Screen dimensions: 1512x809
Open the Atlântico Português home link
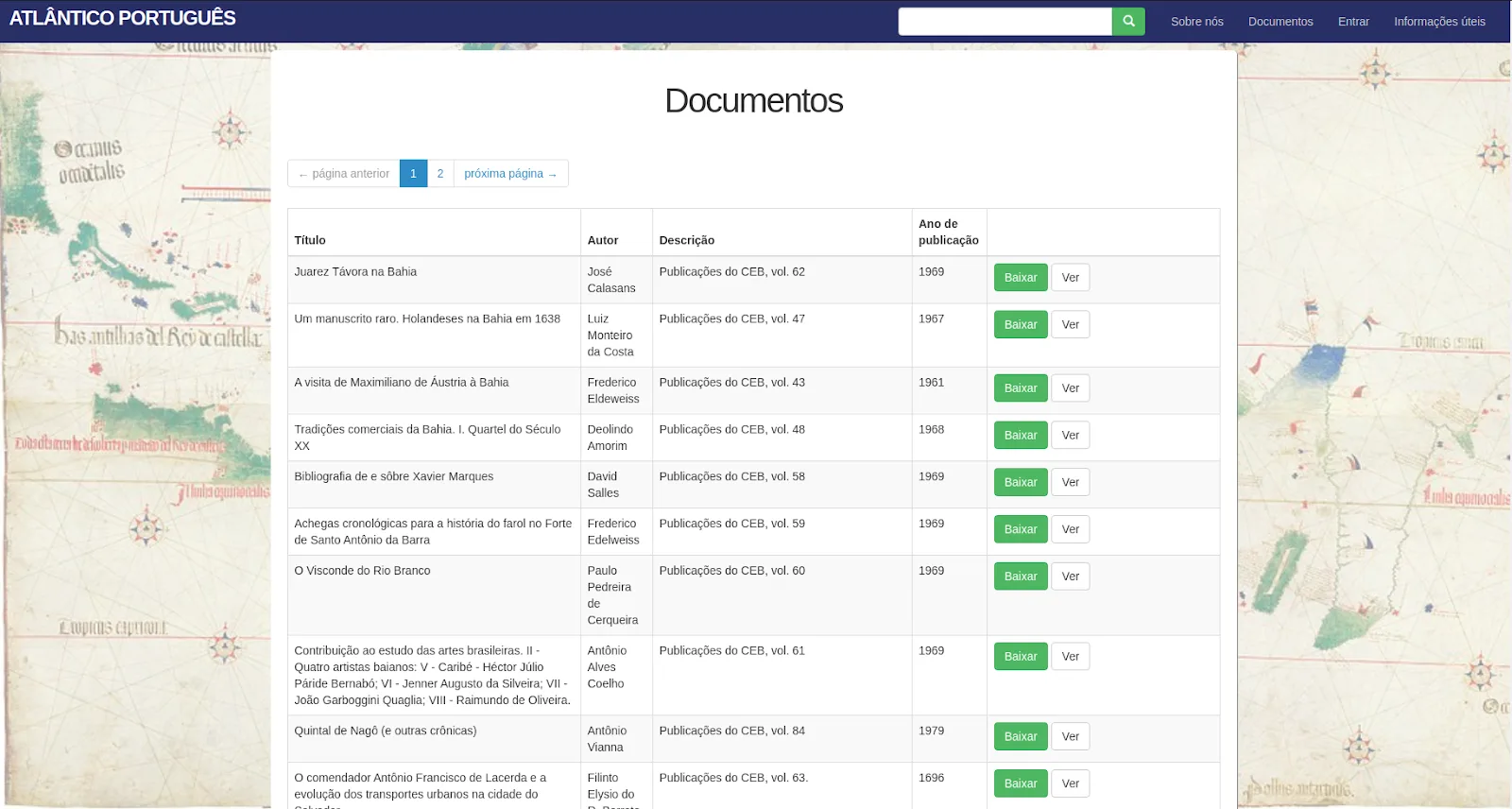(x=123, y=18)
